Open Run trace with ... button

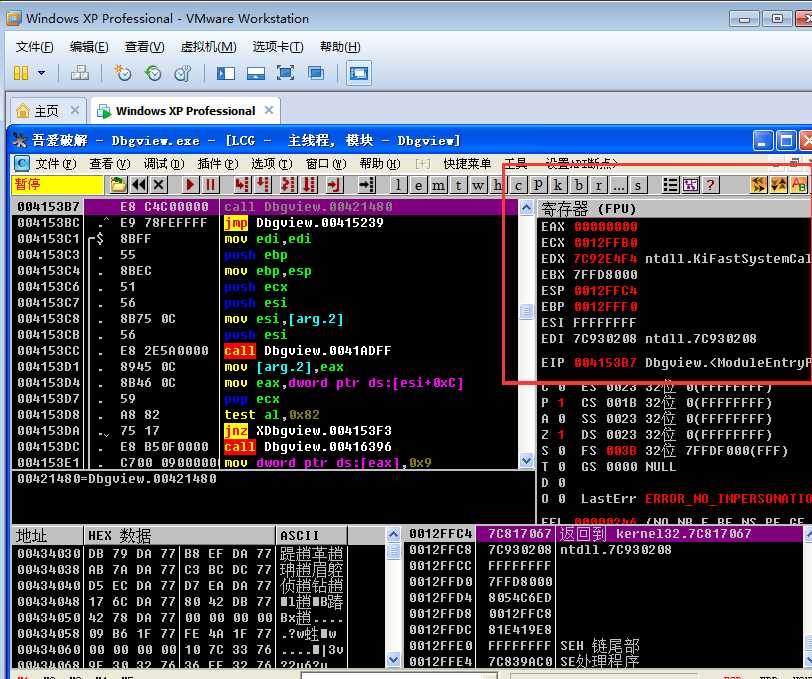tap(618, 185)
